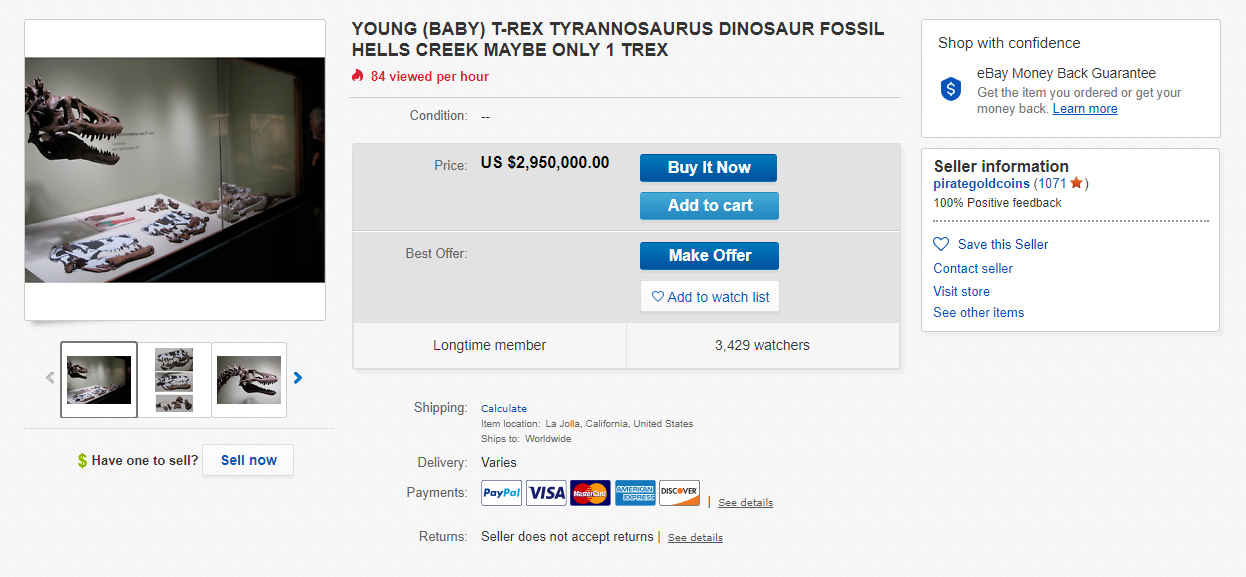Open the Calculate shipping link
This screenshot has height=577, width=1246.
pyautogui.click(x=504, y=409)
